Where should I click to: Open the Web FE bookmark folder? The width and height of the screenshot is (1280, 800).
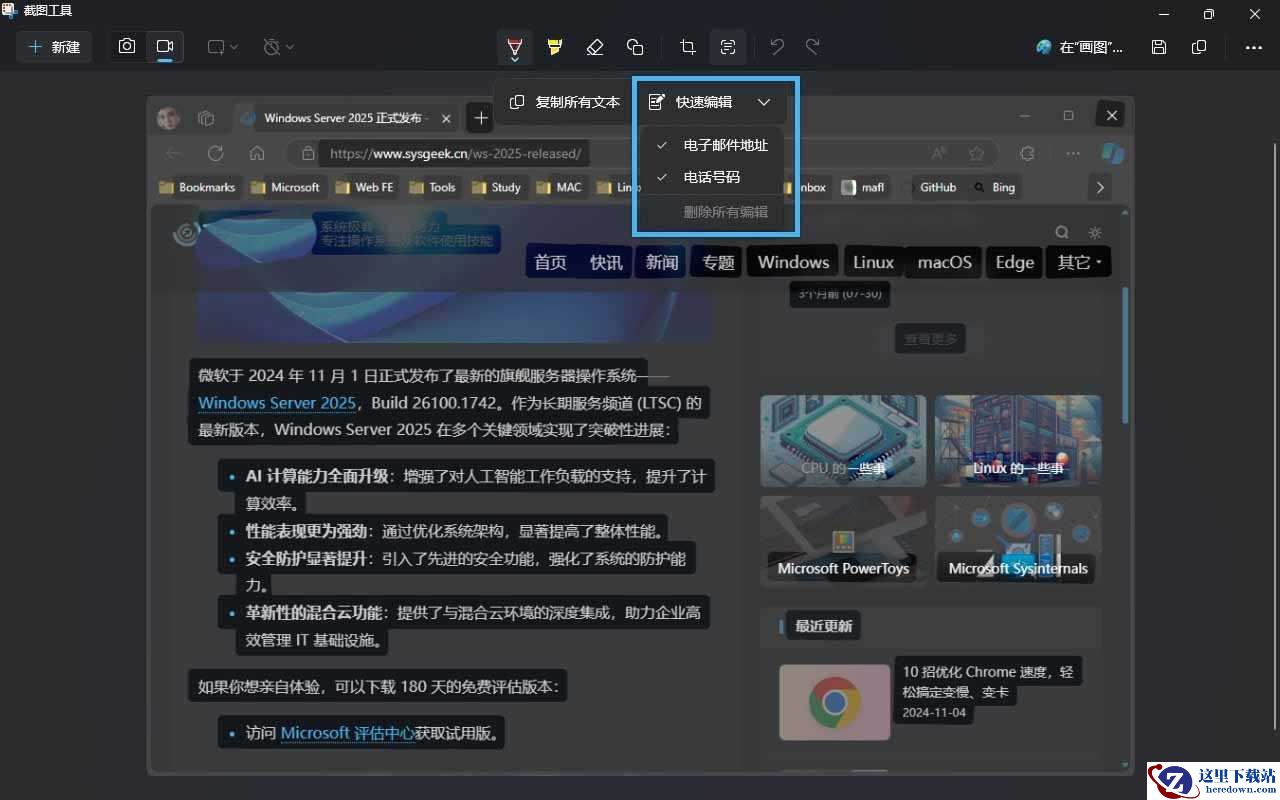tap(365, 187)
